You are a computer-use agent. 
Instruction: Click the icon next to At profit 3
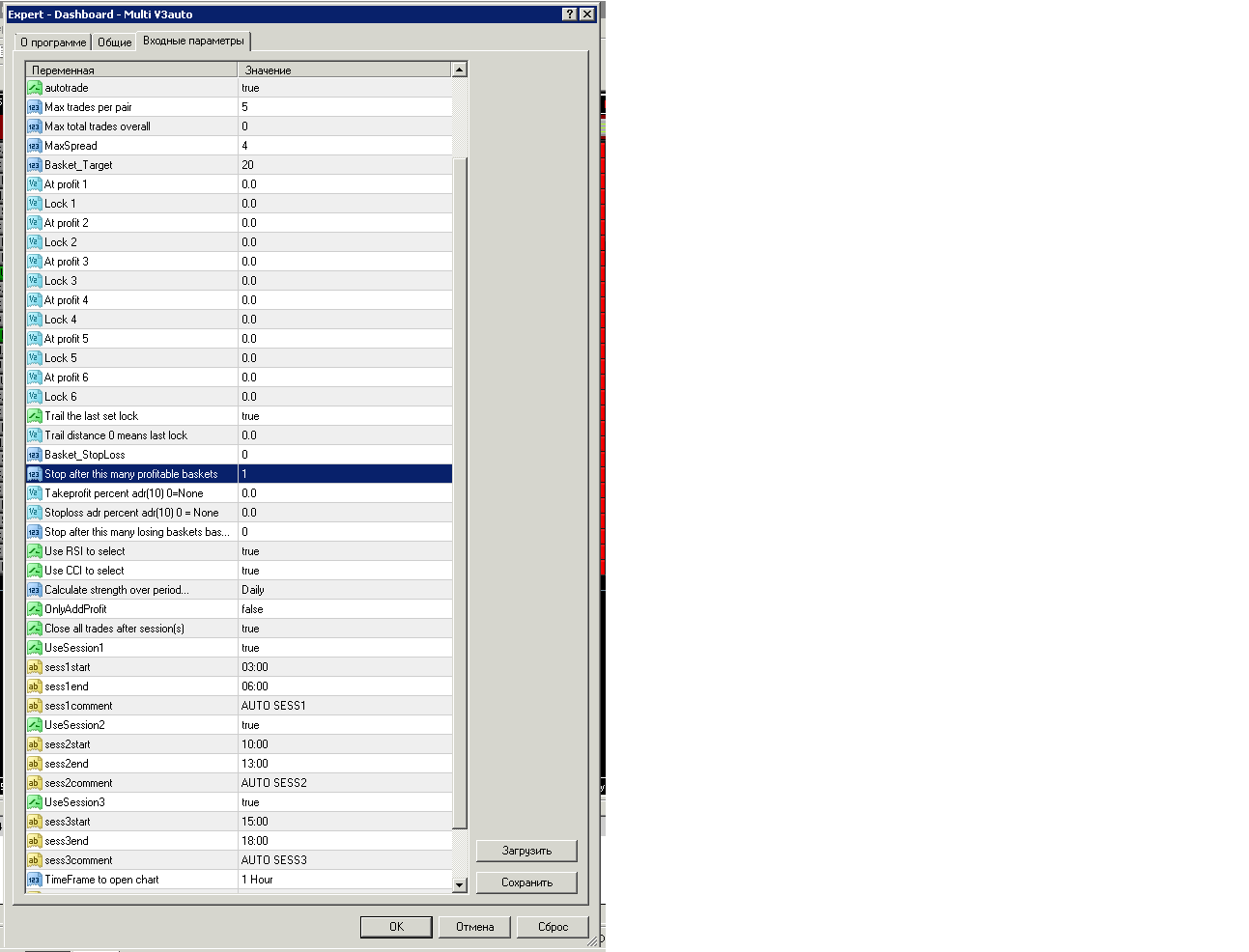coord(34,262)
